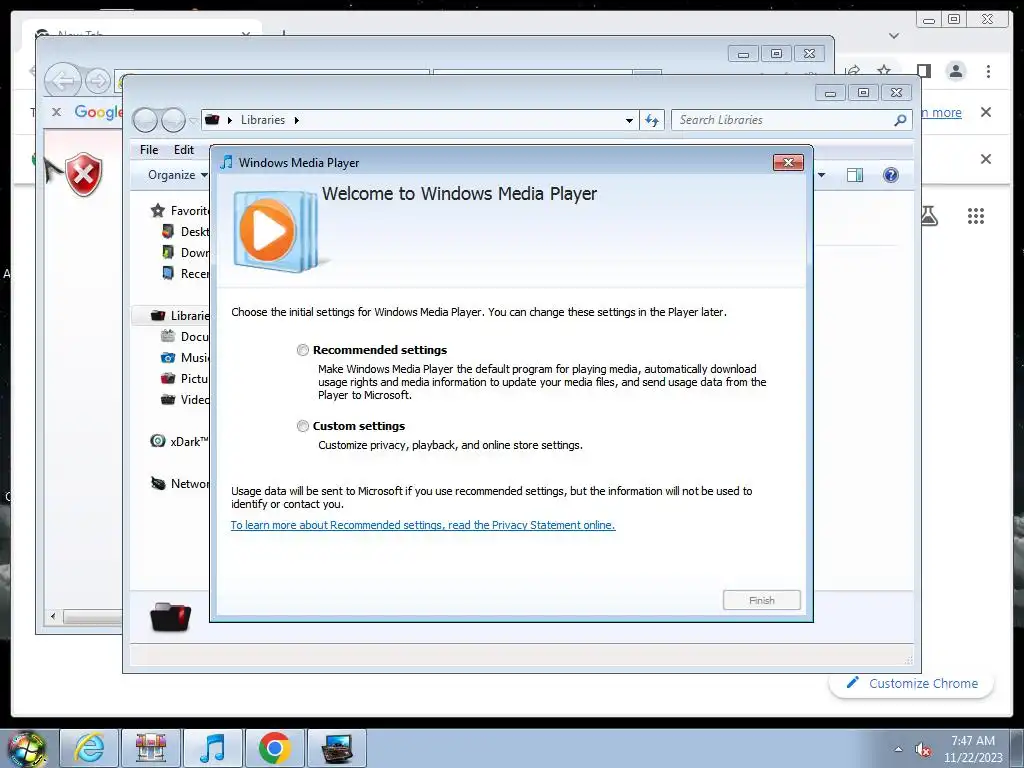
Task: Close the Windows Media Player welcome dialog
Action: (x=788, y=163)
